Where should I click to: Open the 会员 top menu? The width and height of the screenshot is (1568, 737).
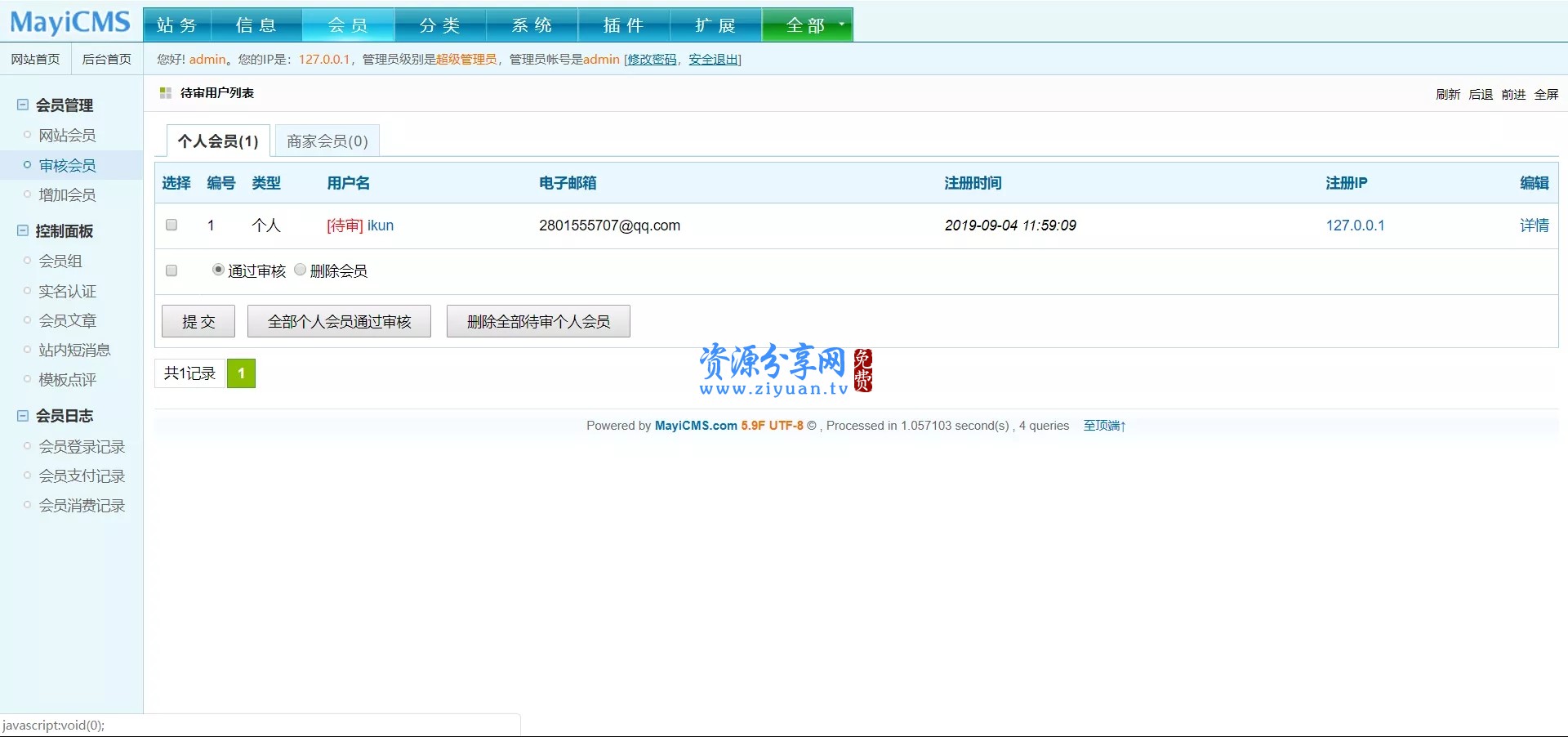[349, 25]
